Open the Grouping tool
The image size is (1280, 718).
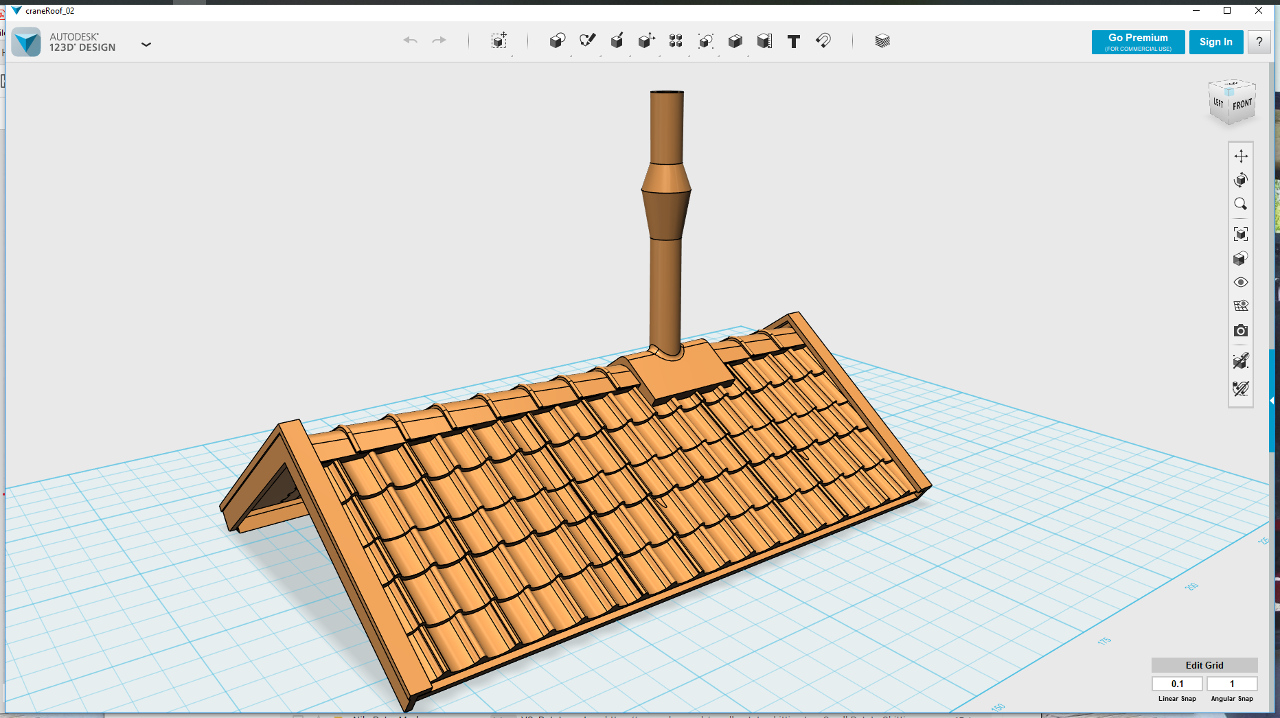click(705, 41)
